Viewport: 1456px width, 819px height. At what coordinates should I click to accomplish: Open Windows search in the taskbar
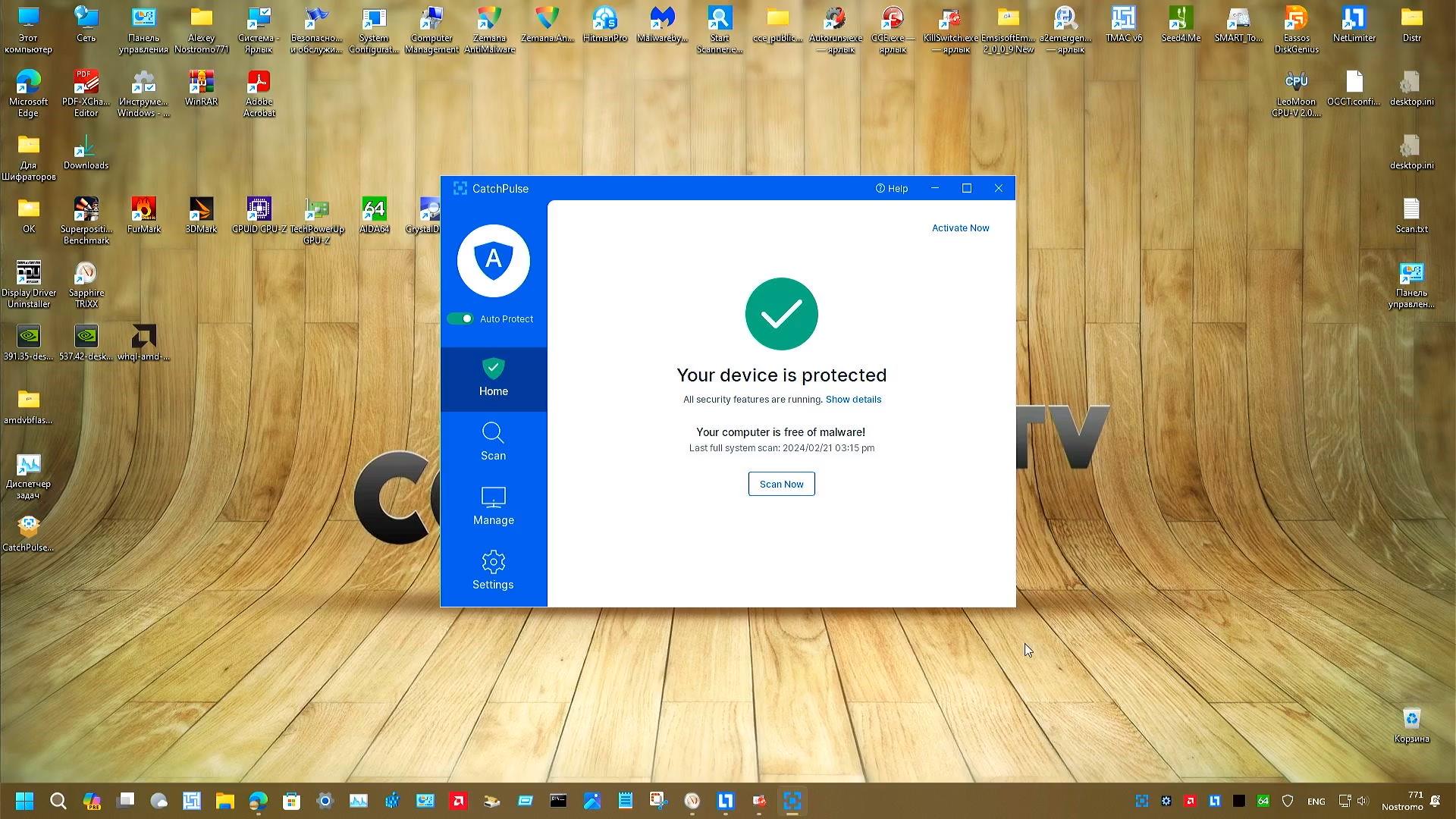click(x=58, y=801)
